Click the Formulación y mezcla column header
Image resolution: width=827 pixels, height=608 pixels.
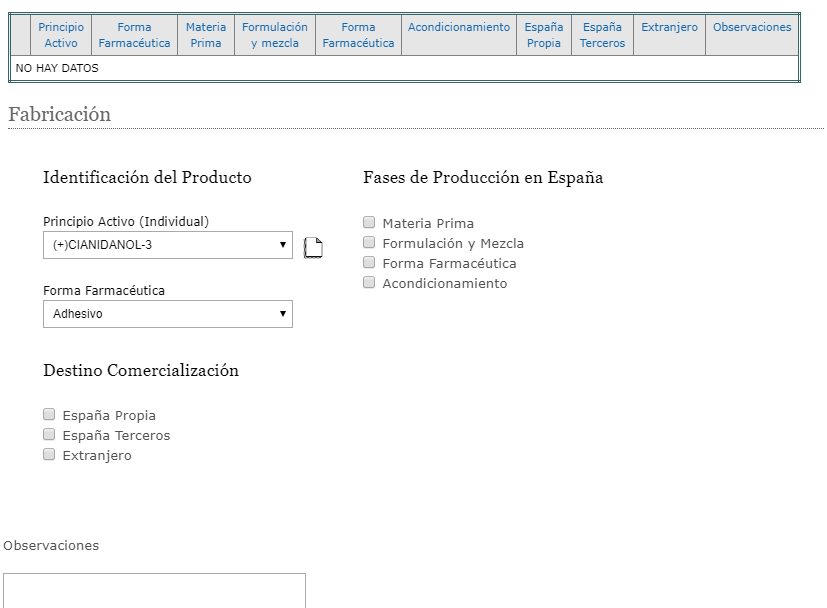pyautogui.click(x=275, y=35)
